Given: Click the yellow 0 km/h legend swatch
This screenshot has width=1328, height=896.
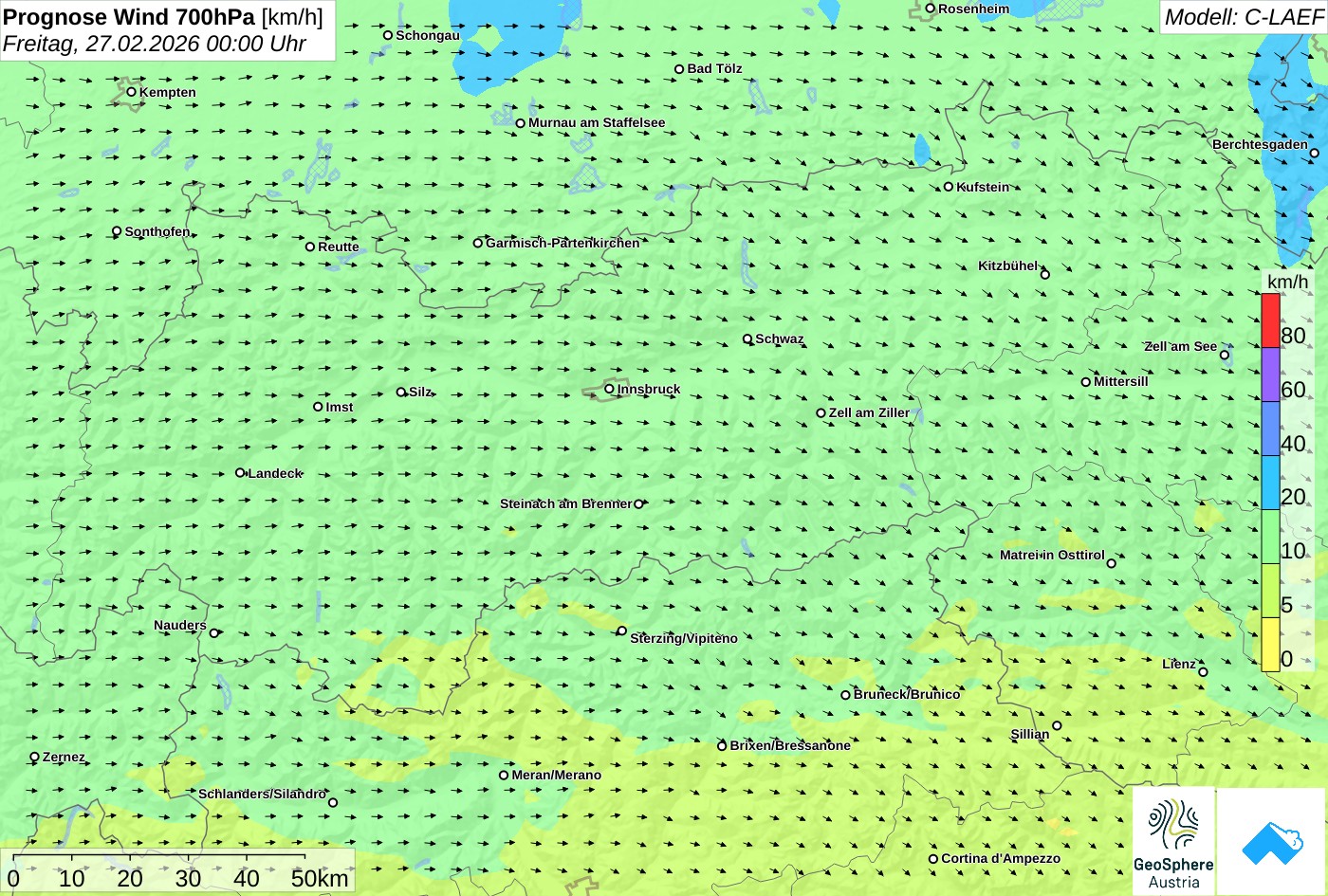Looking at the screenshot, I should [x=1270, y=645].
